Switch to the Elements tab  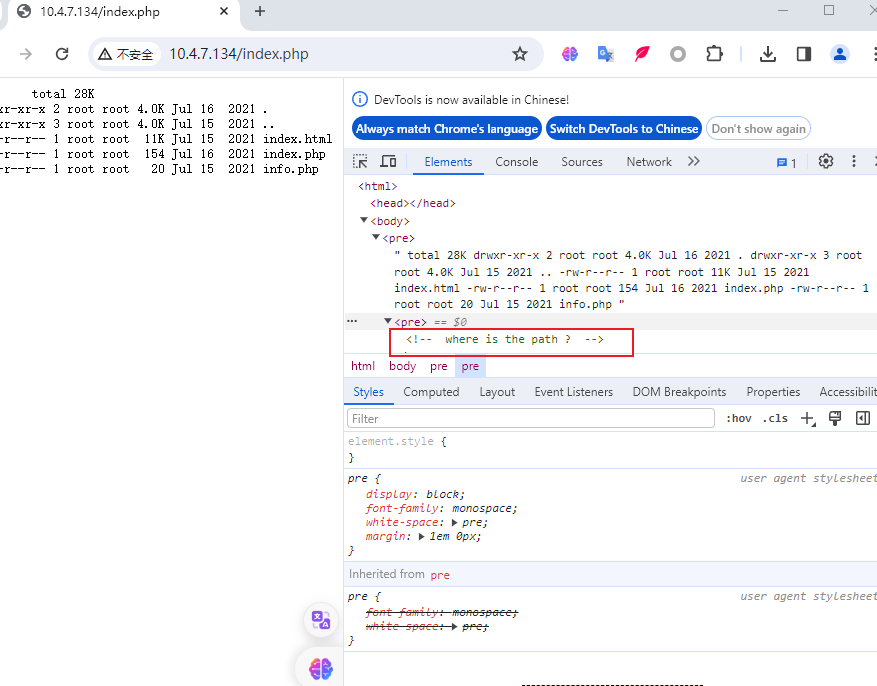click(448, 162)
